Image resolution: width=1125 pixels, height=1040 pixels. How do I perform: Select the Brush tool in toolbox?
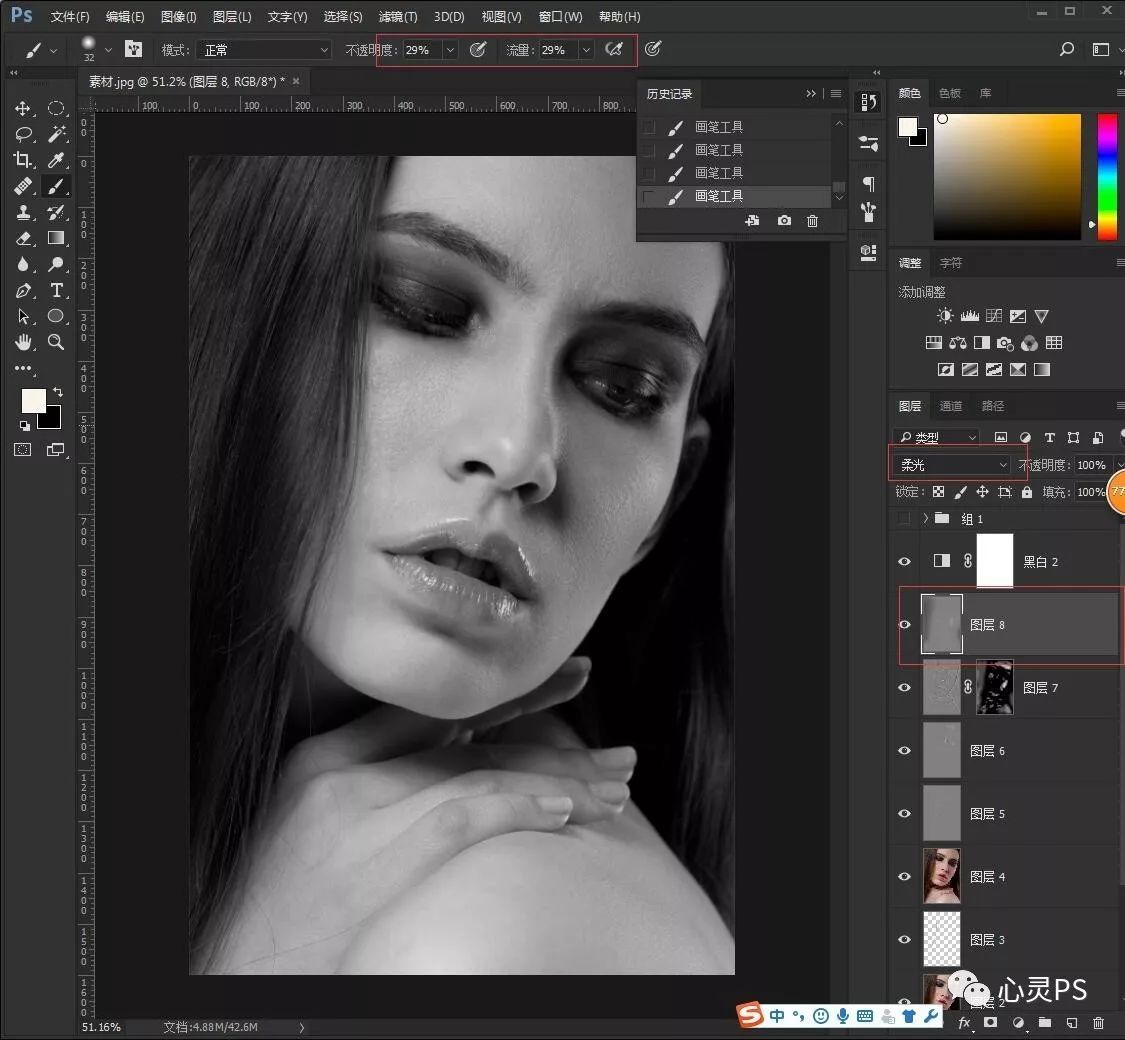coord(56,186)
